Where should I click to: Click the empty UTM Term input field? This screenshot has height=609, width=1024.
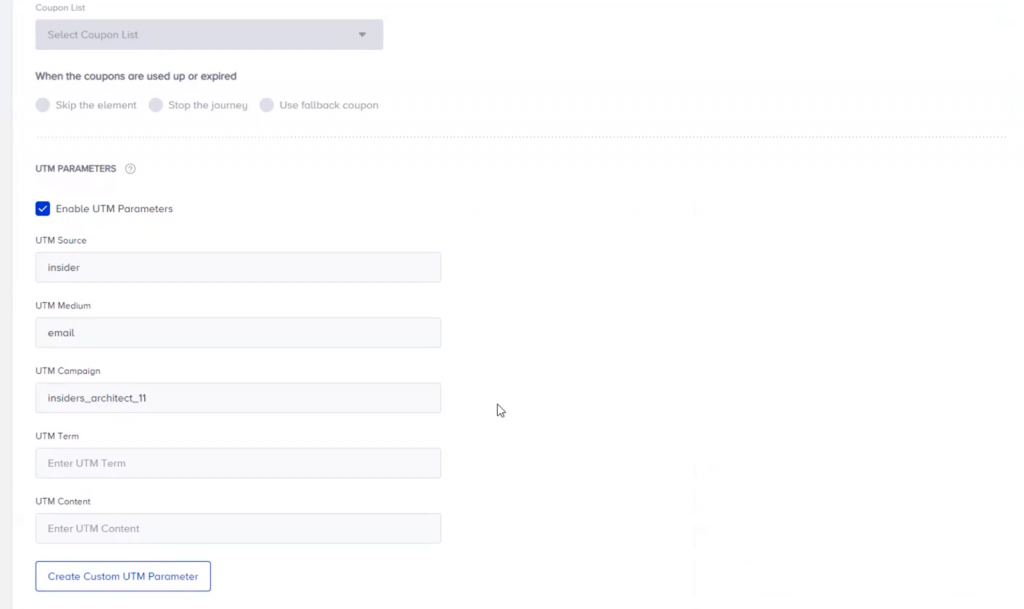click(x=238, y=463)
